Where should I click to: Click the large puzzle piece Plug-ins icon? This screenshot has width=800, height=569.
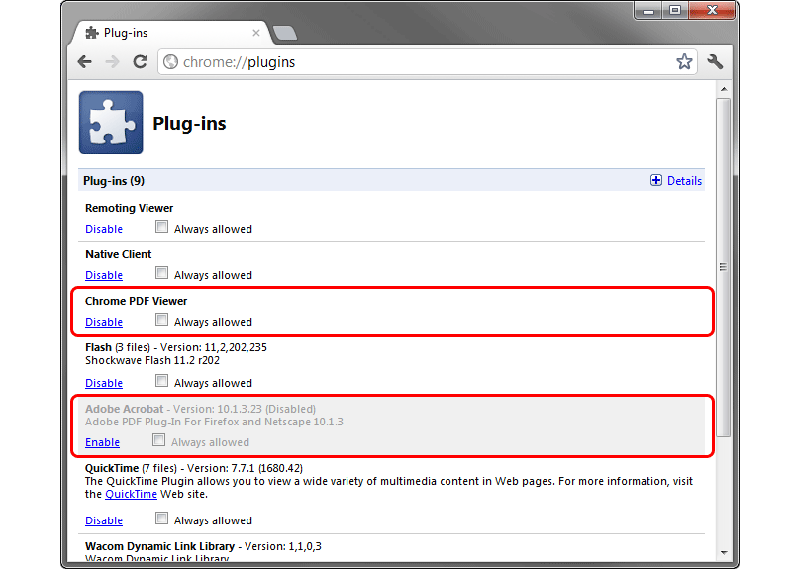tap(111, 122)
